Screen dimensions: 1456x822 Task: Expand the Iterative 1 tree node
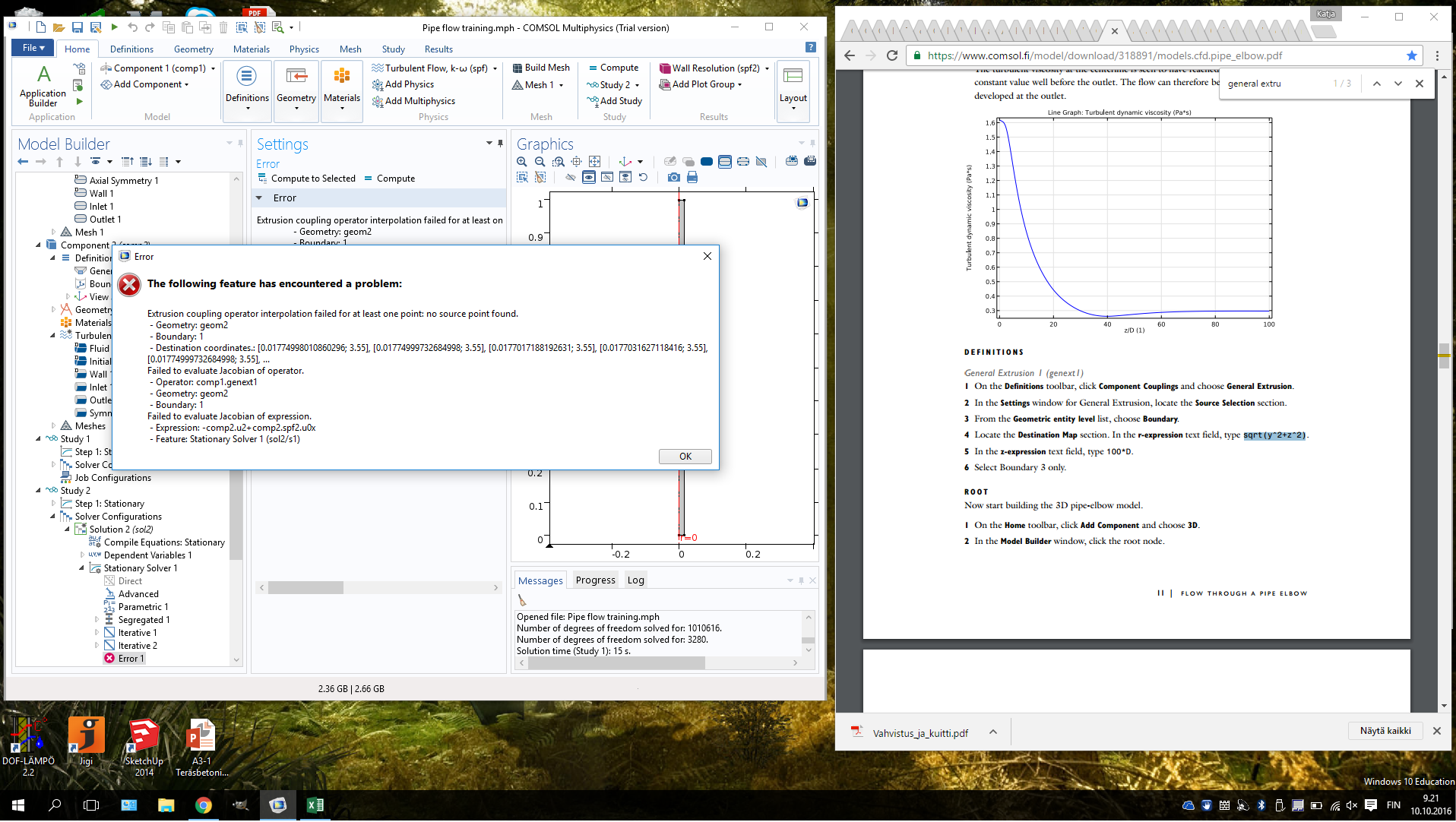97,633
